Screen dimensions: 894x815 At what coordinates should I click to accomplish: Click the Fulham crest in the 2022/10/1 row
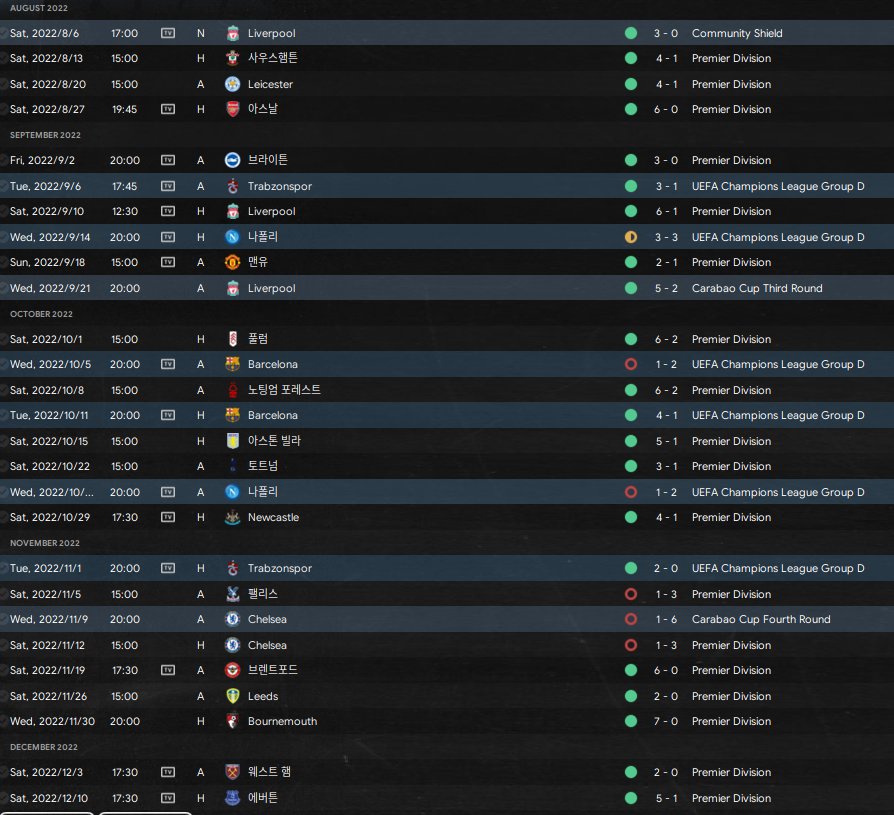[x=233, y=339]
